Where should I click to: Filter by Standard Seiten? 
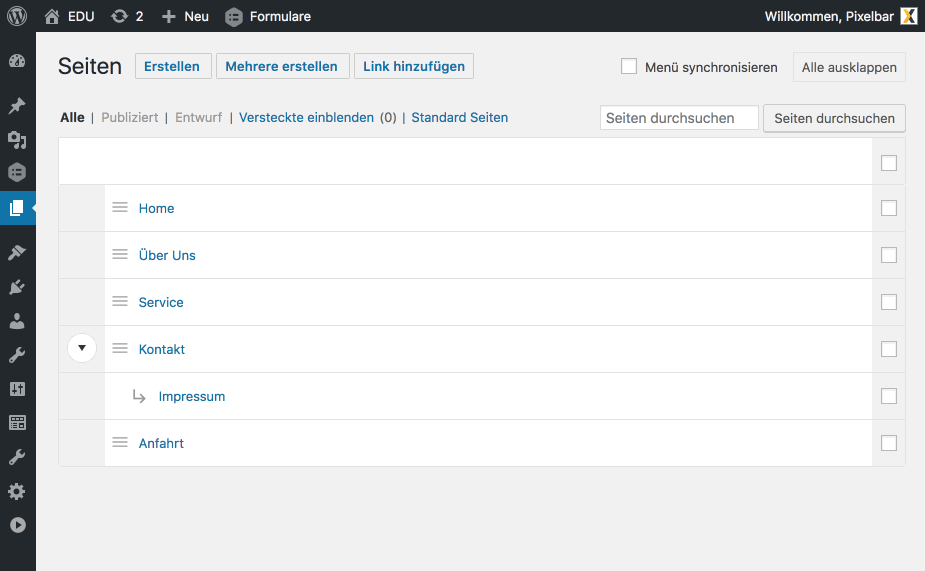[460, 117]
